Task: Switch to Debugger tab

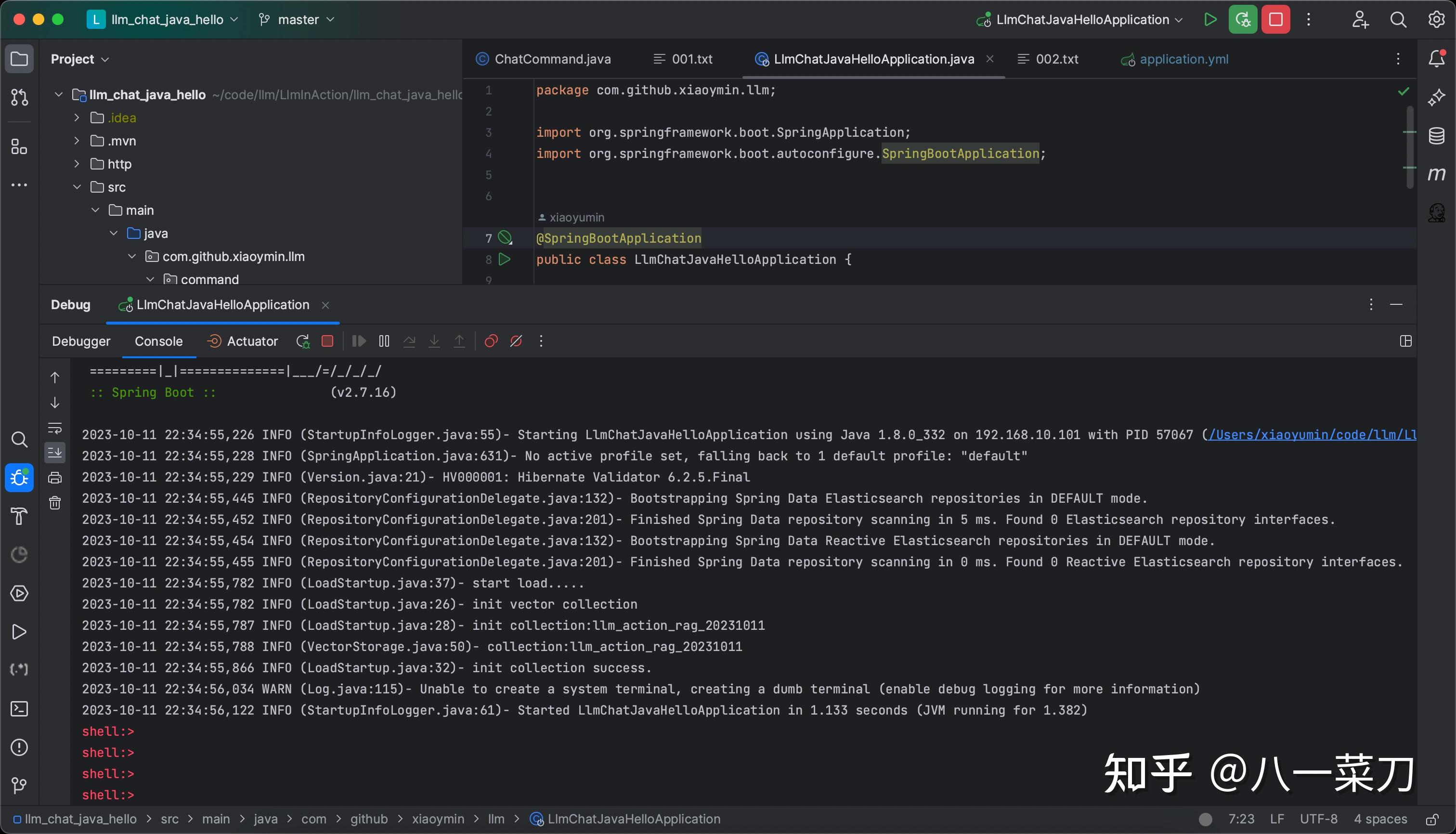Action: (x=81, y=341)
